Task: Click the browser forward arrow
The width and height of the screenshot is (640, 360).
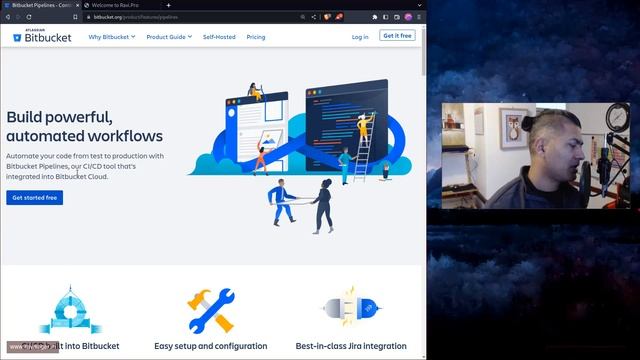Action: tap(18, 17)
